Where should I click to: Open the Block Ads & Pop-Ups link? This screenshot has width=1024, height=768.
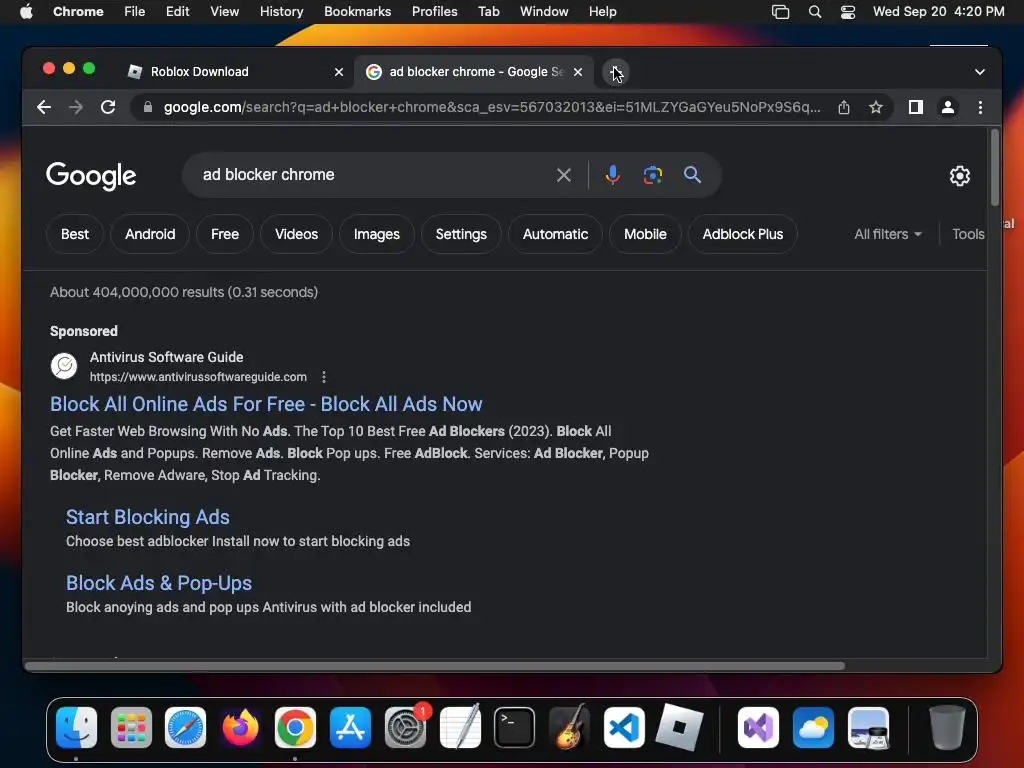(x=159, y=583)
